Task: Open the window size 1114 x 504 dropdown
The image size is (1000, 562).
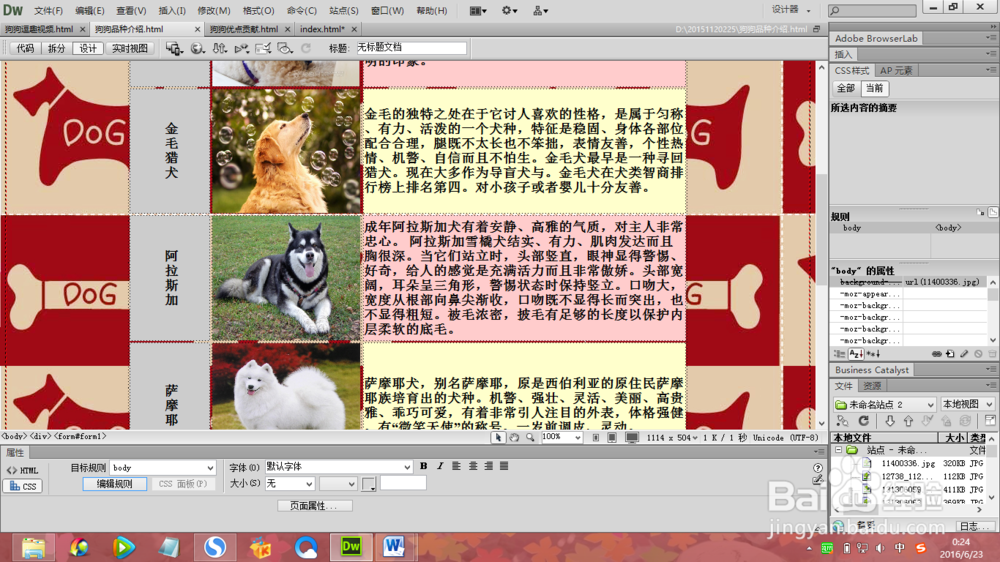Action: [x=672, y=438]
